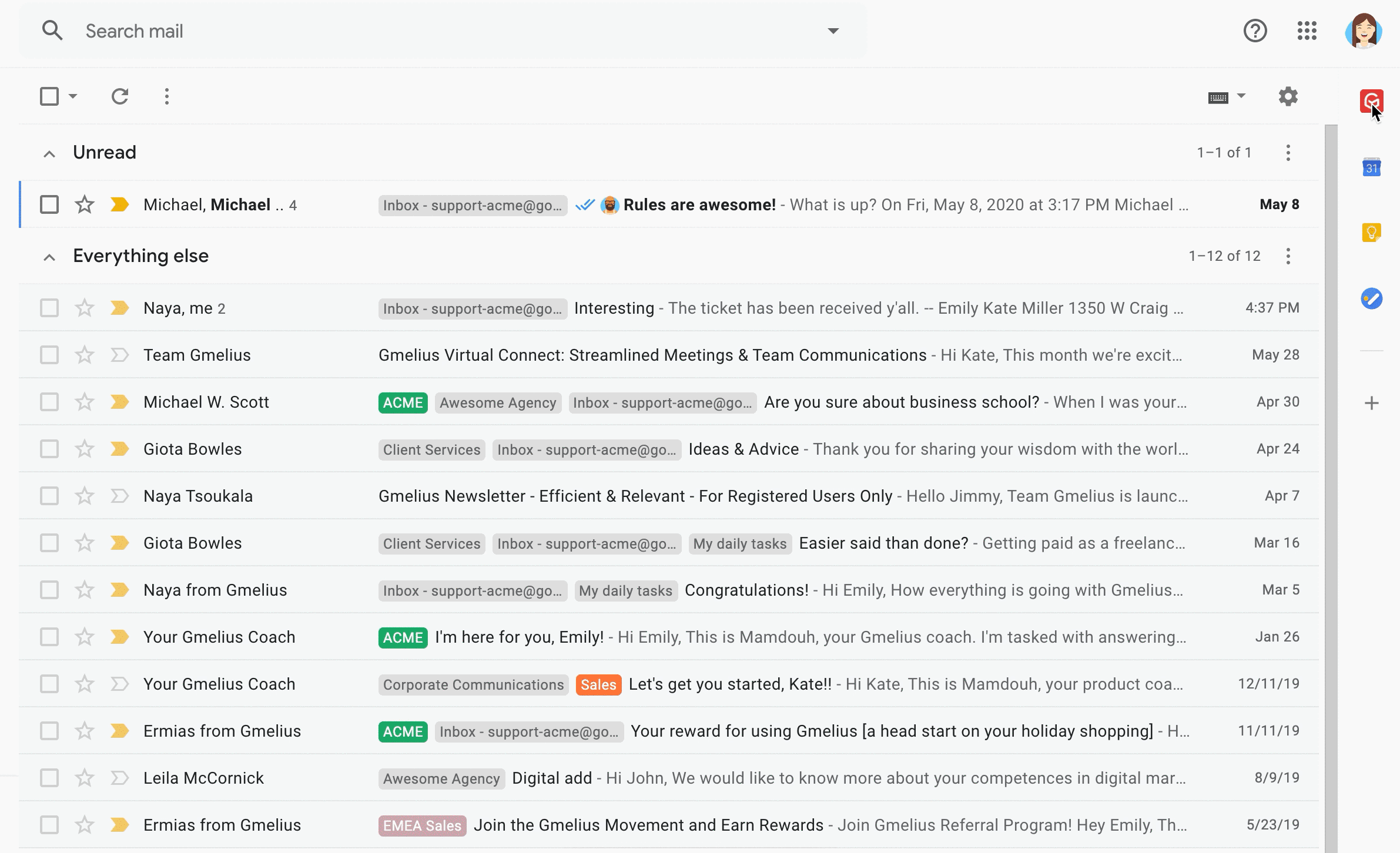Select the Naya, me email checkbox
Screen dimensions: 1400x853
pos(49,308)
